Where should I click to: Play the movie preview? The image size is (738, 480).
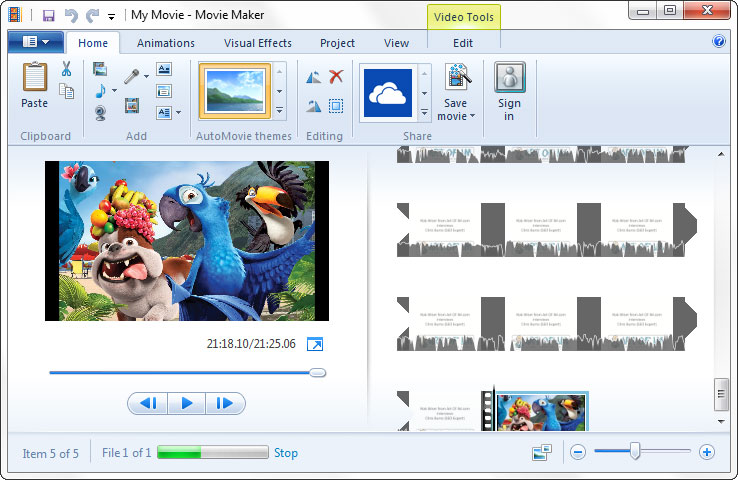tap(186, 403)
